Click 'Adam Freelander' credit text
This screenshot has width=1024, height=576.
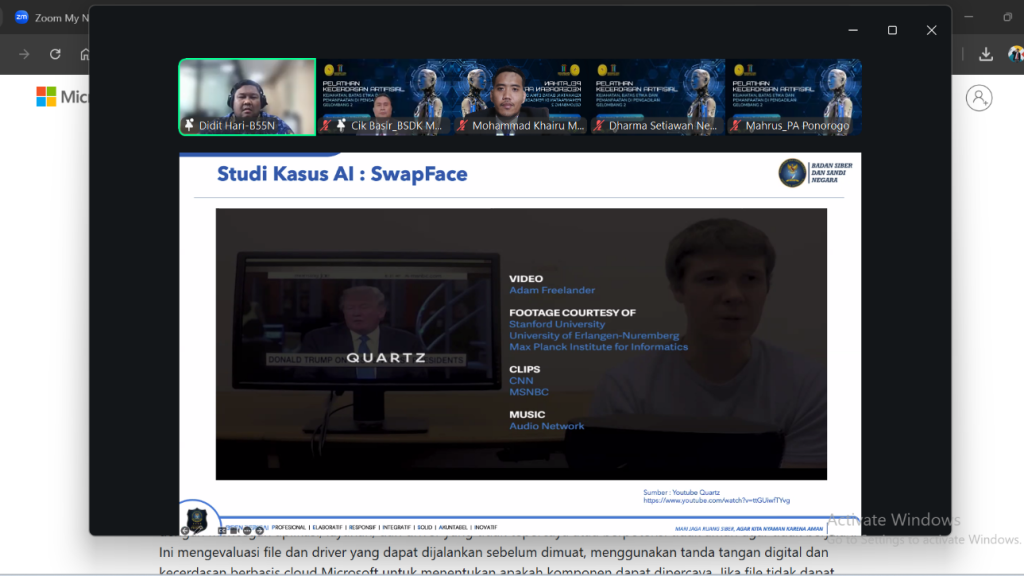click(x=552, y=290)
